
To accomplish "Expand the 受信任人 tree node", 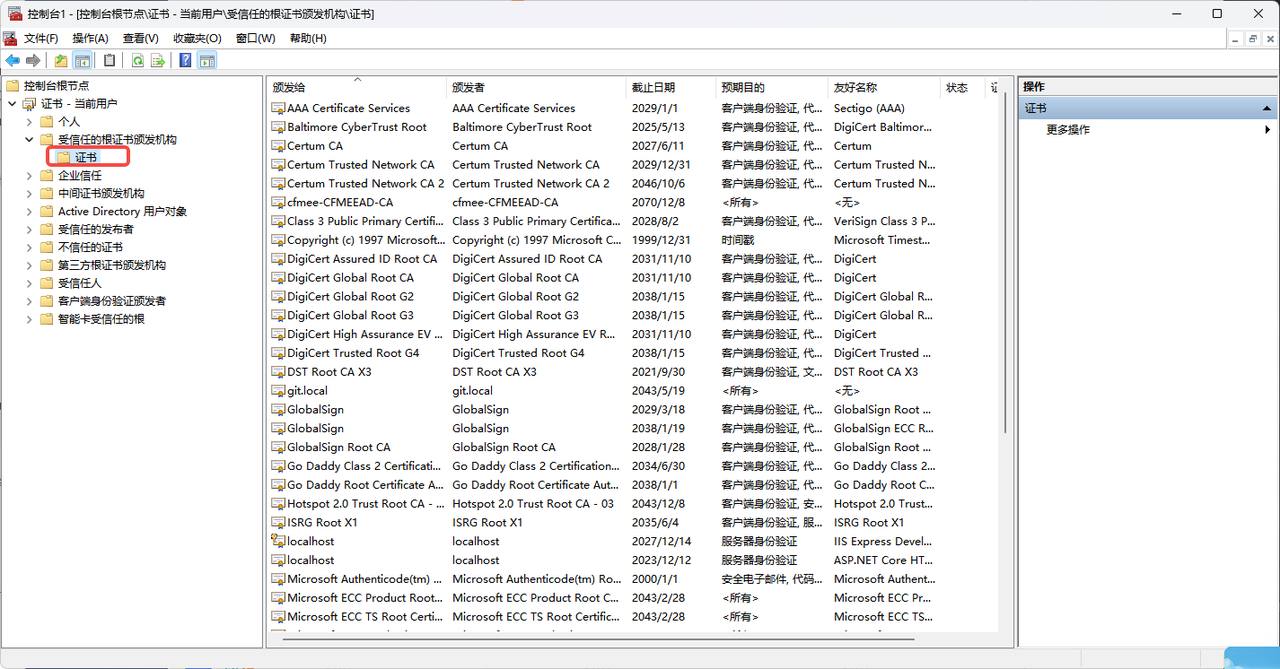I will point(29,284).
